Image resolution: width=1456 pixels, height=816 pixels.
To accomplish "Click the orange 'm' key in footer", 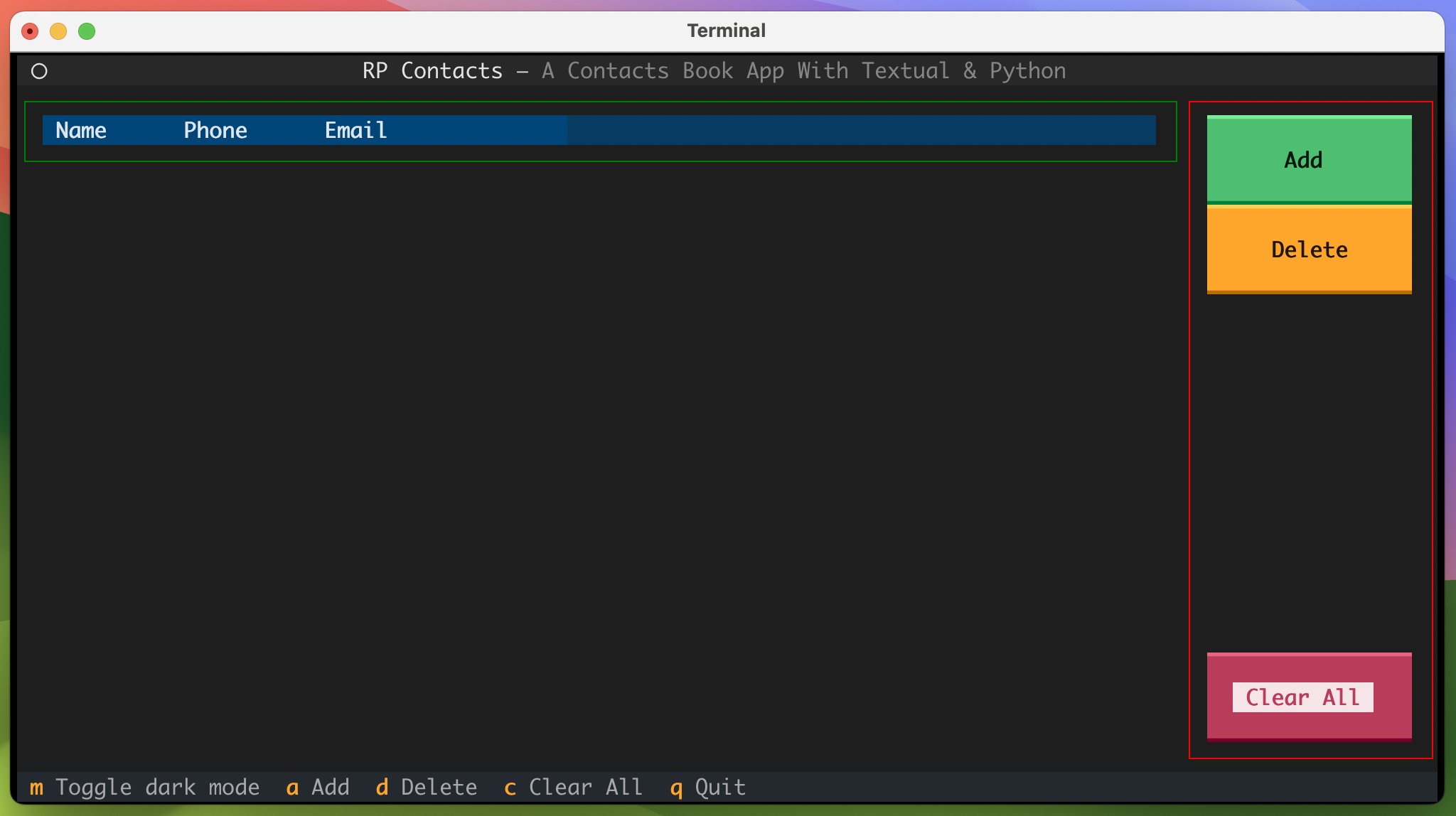I will [36, 788].
